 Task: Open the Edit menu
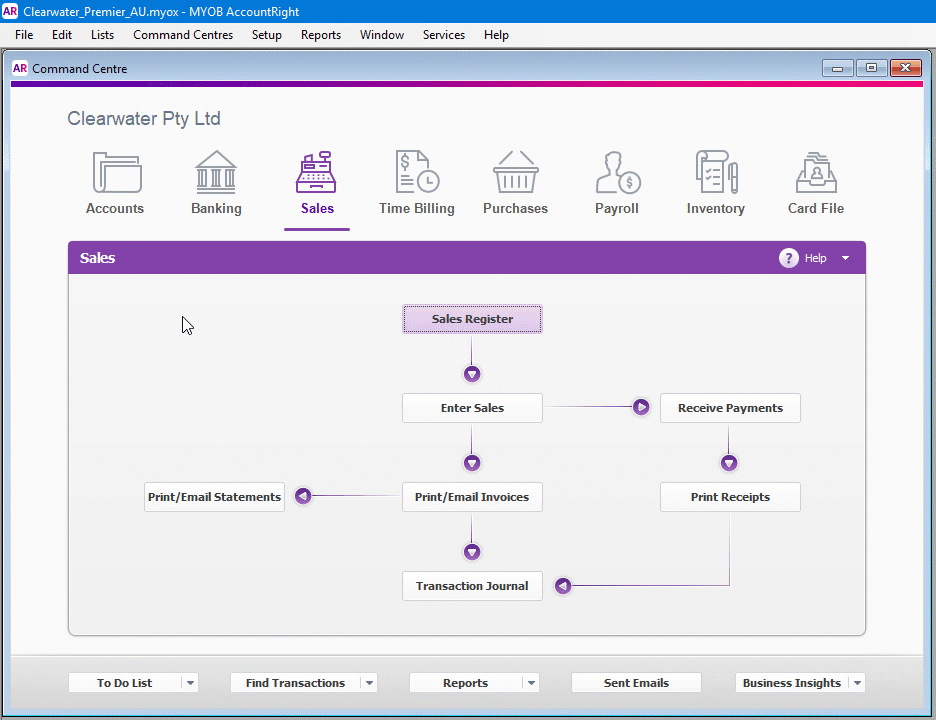click(x=61, y=35)
